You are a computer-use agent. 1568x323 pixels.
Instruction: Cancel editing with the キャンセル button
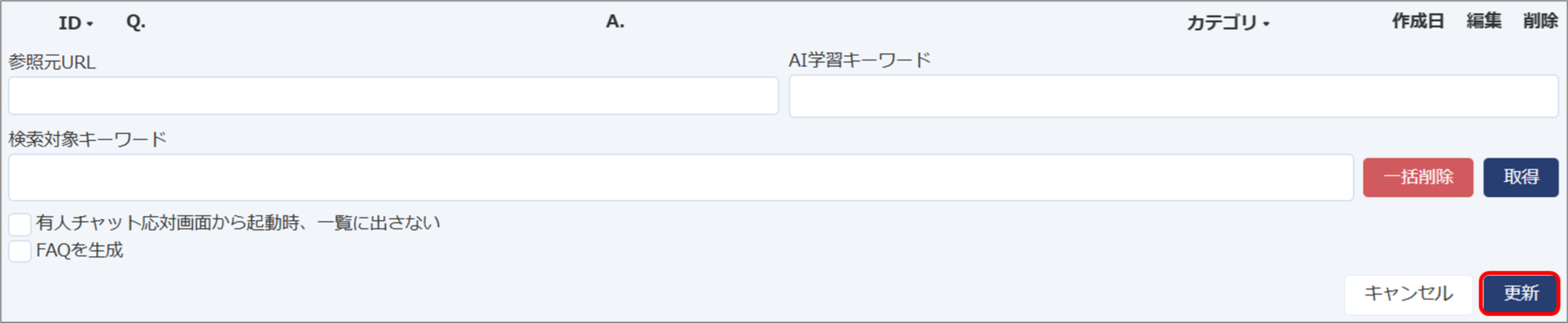pos(1408,294)
